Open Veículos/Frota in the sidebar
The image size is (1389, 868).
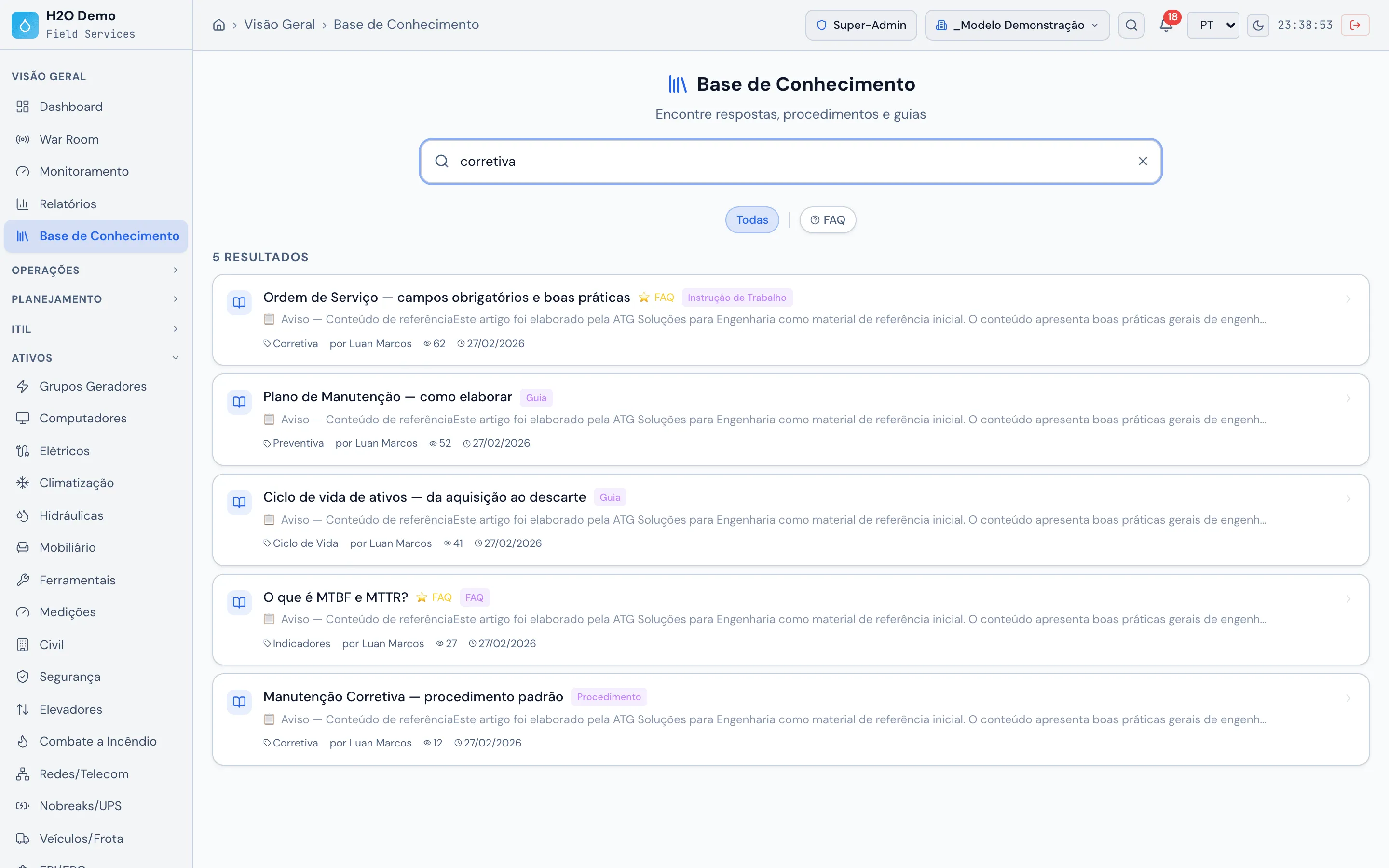coord(96,839)
